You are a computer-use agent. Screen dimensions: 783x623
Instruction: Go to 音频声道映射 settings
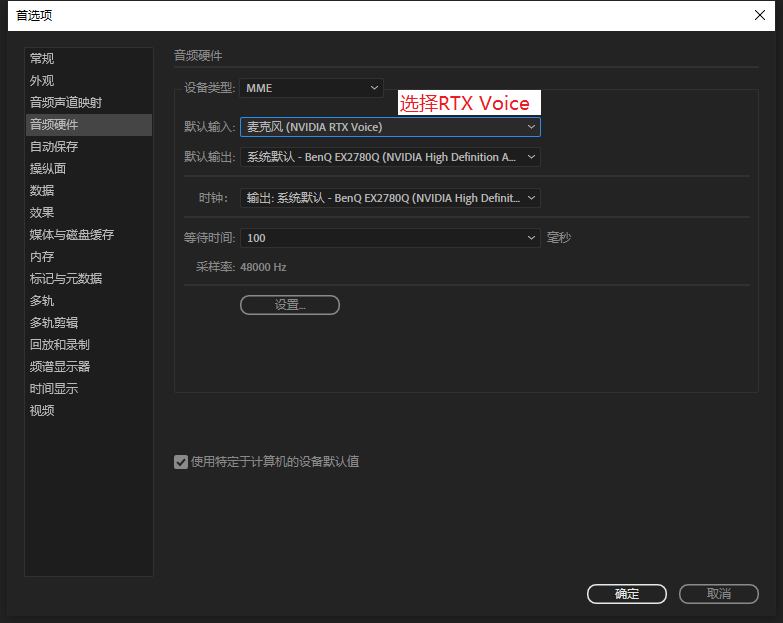65,103
